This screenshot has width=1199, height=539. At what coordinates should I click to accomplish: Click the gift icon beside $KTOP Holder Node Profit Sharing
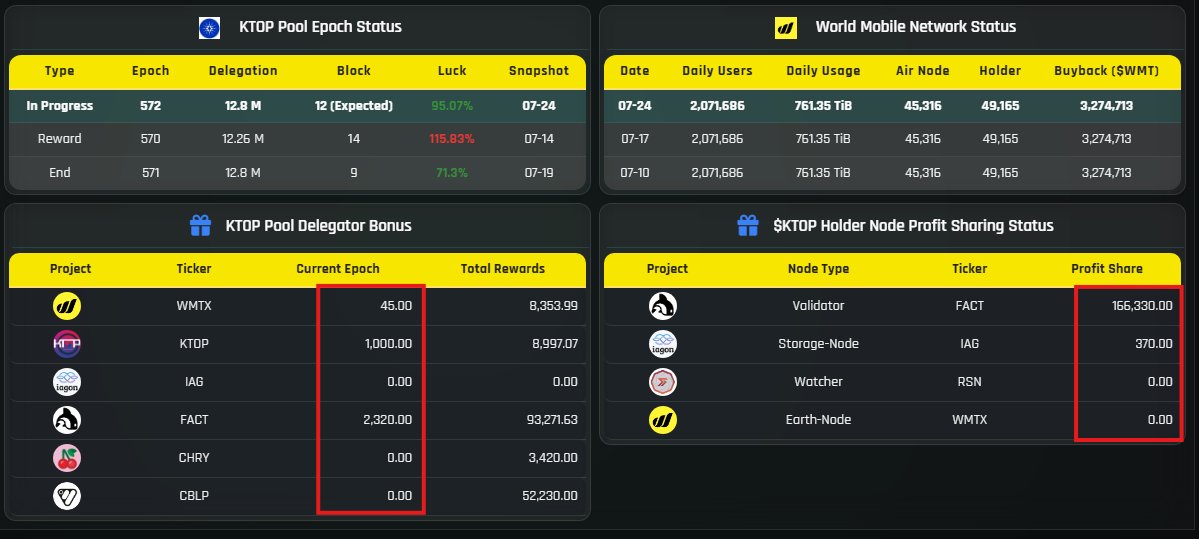[x=748, y=226]
